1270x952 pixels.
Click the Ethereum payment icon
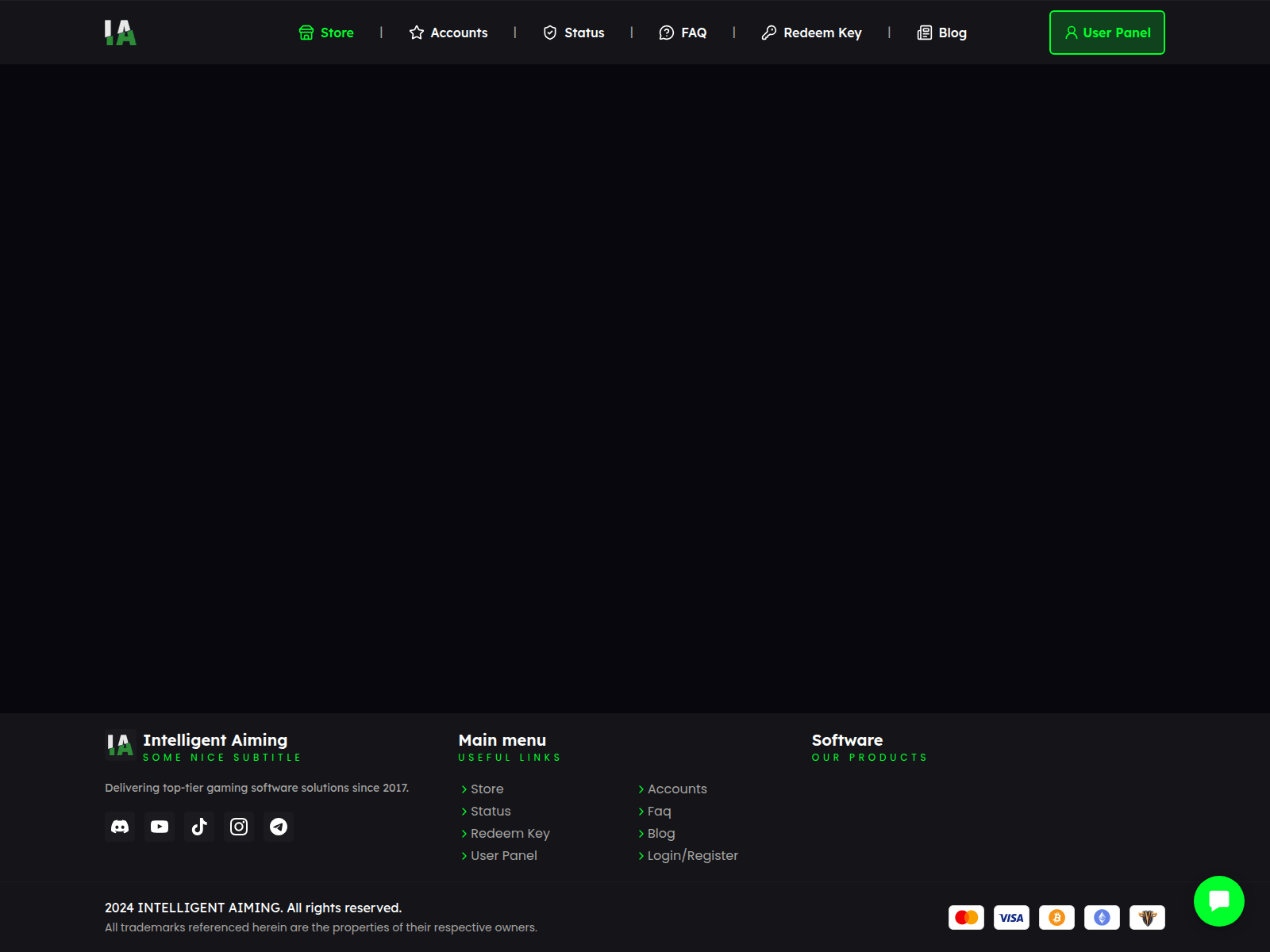[x=1102, y=917]
